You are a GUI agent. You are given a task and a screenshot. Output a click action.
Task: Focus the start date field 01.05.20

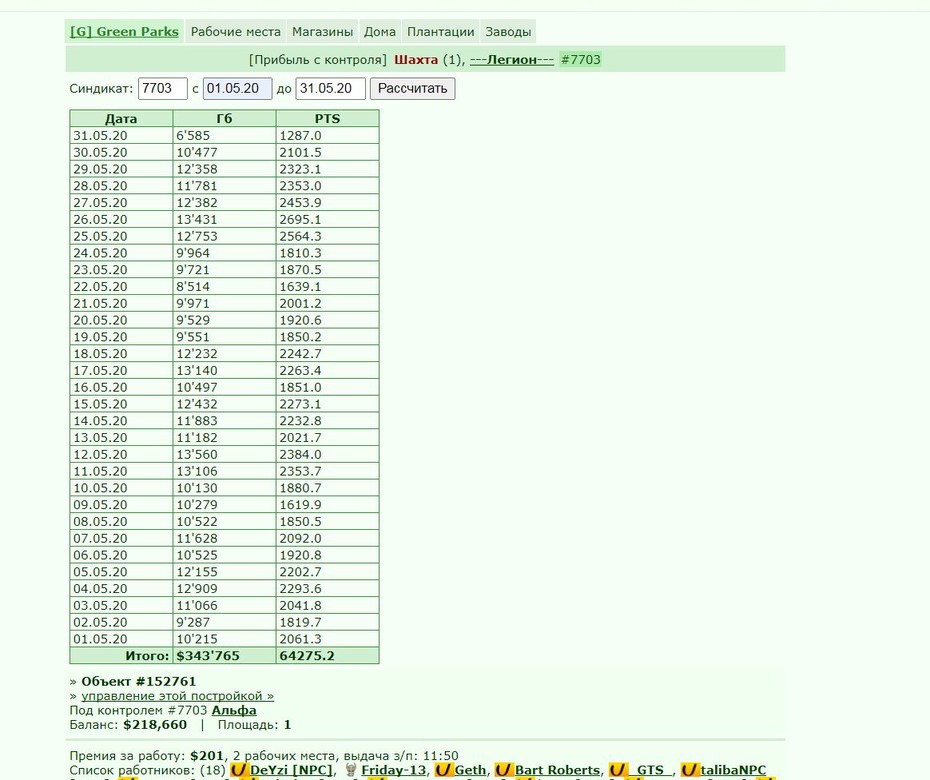[237, 88]
